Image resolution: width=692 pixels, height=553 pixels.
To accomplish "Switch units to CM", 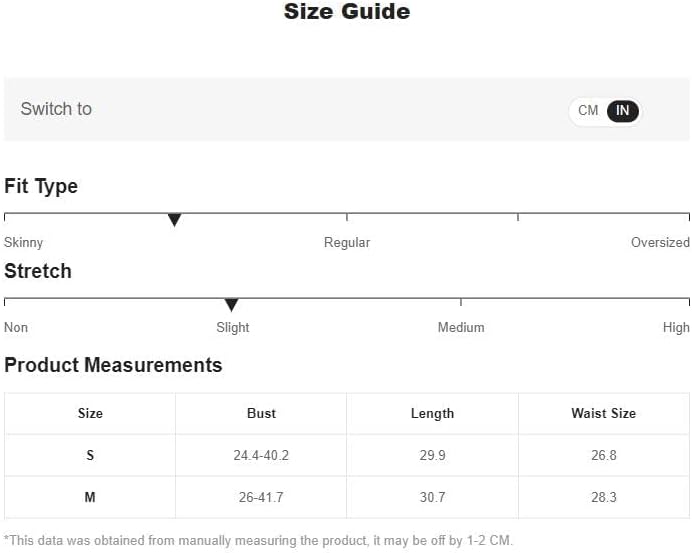I will [x=588, y=110].
